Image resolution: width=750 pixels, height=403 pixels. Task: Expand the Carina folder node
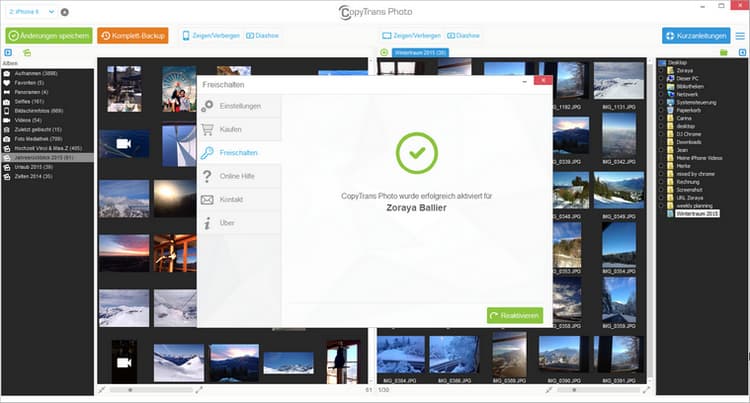coord(662,118)
